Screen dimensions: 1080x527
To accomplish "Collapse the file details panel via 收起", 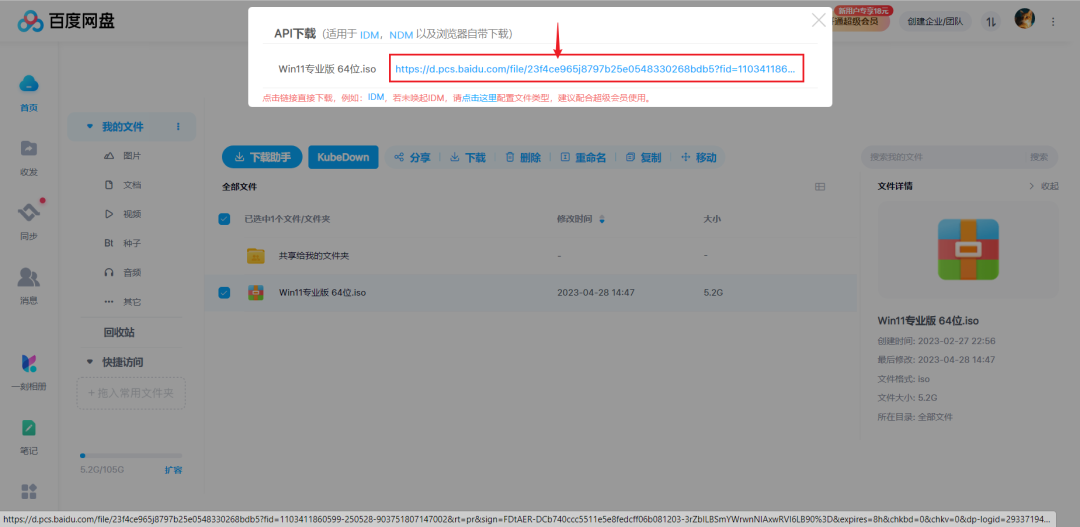I will click(x=1043, y=187).
